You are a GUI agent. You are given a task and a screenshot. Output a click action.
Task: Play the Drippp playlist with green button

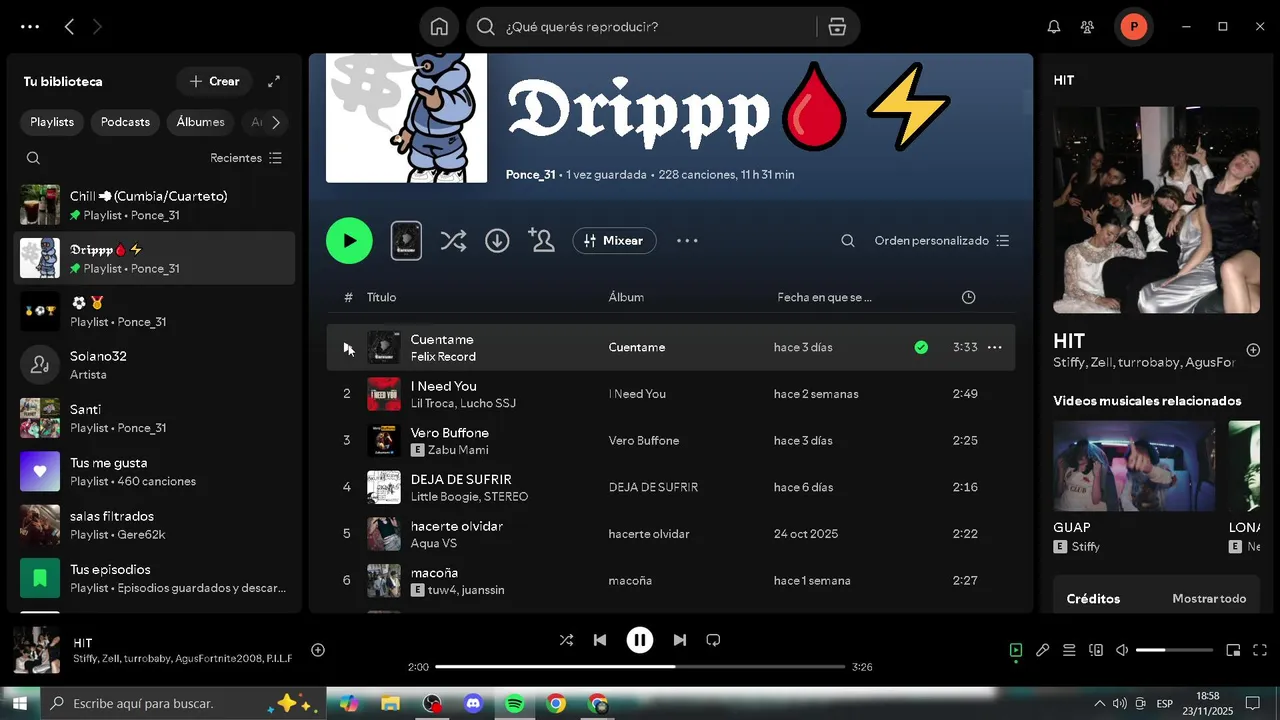point(349,241)
